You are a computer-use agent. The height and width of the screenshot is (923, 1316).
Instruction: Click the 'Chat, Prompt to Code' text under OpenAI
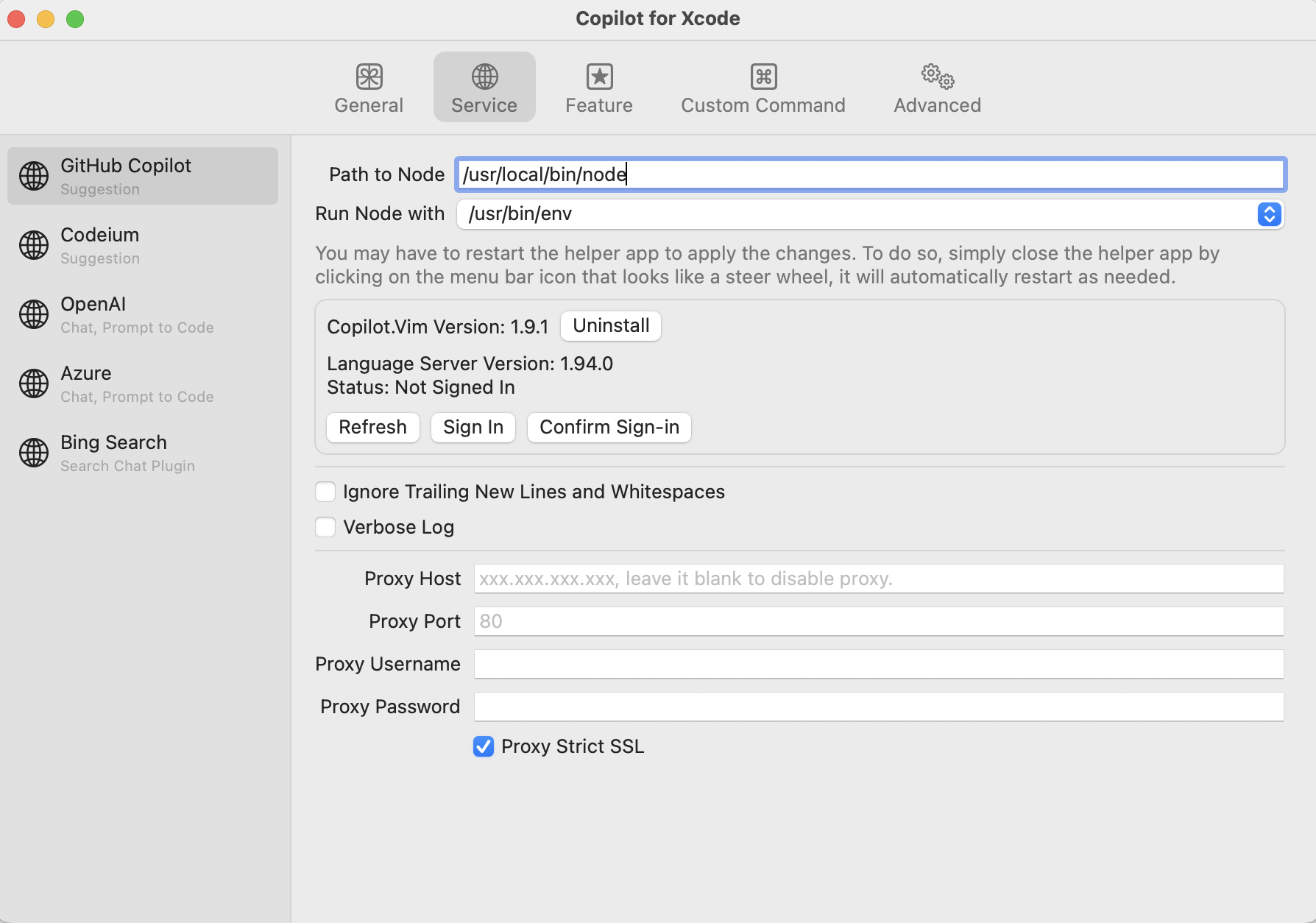tap(137, 328)
